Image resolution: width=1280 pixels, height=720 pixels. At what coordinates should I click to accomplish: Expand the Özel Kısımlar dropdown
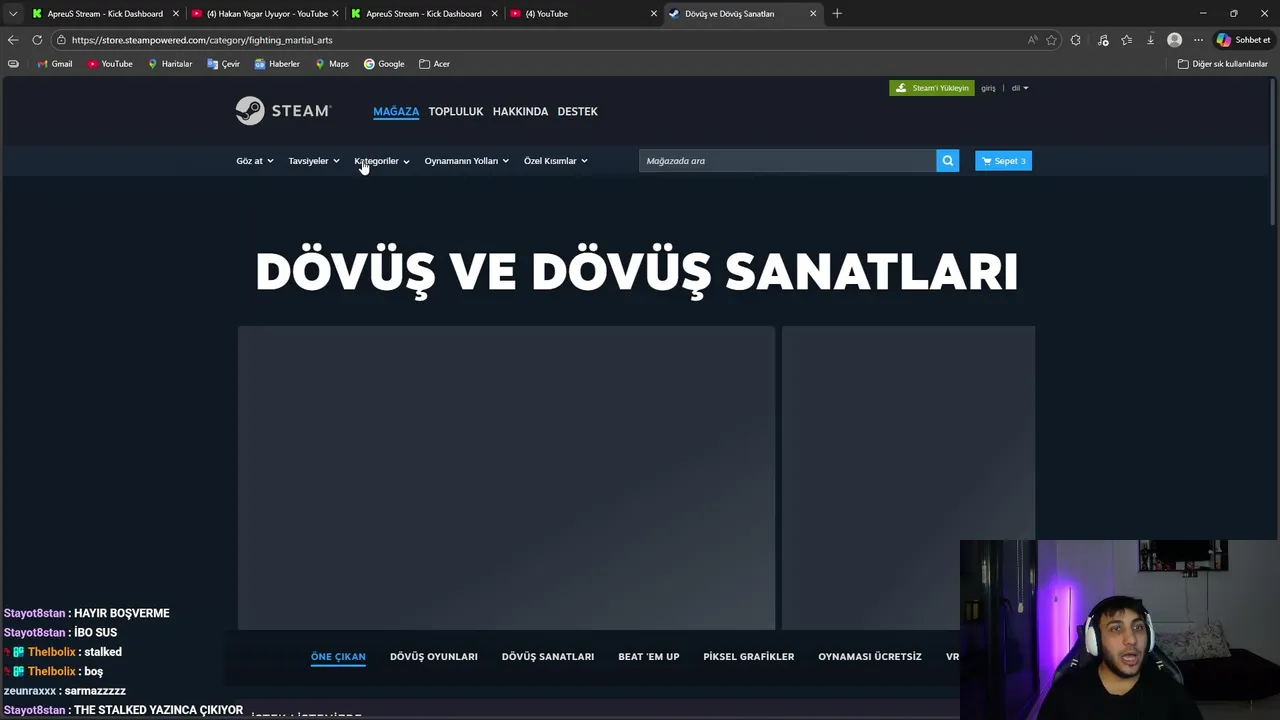coord(555,161)
